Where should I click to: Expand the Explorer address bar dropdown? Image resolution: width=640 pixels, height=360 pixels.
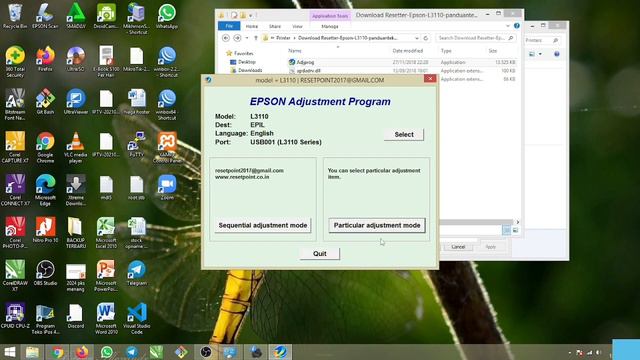(416, 38)
